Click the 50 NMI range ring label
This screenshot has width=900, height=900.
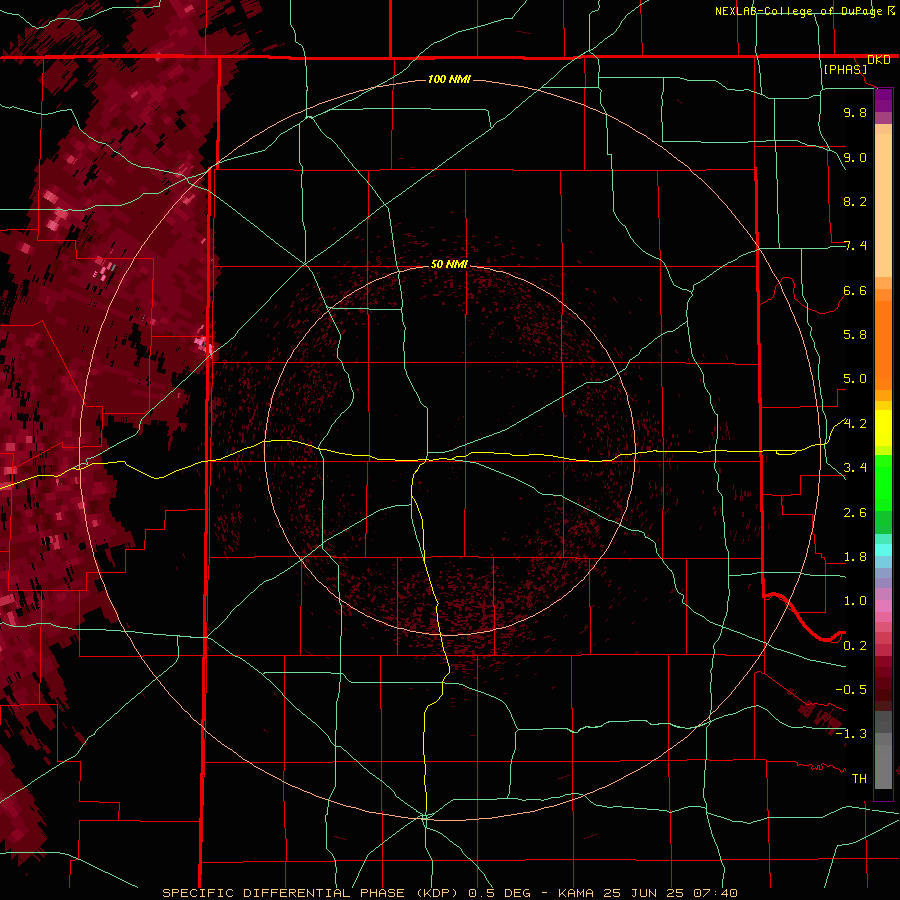(x=449, y=264)
